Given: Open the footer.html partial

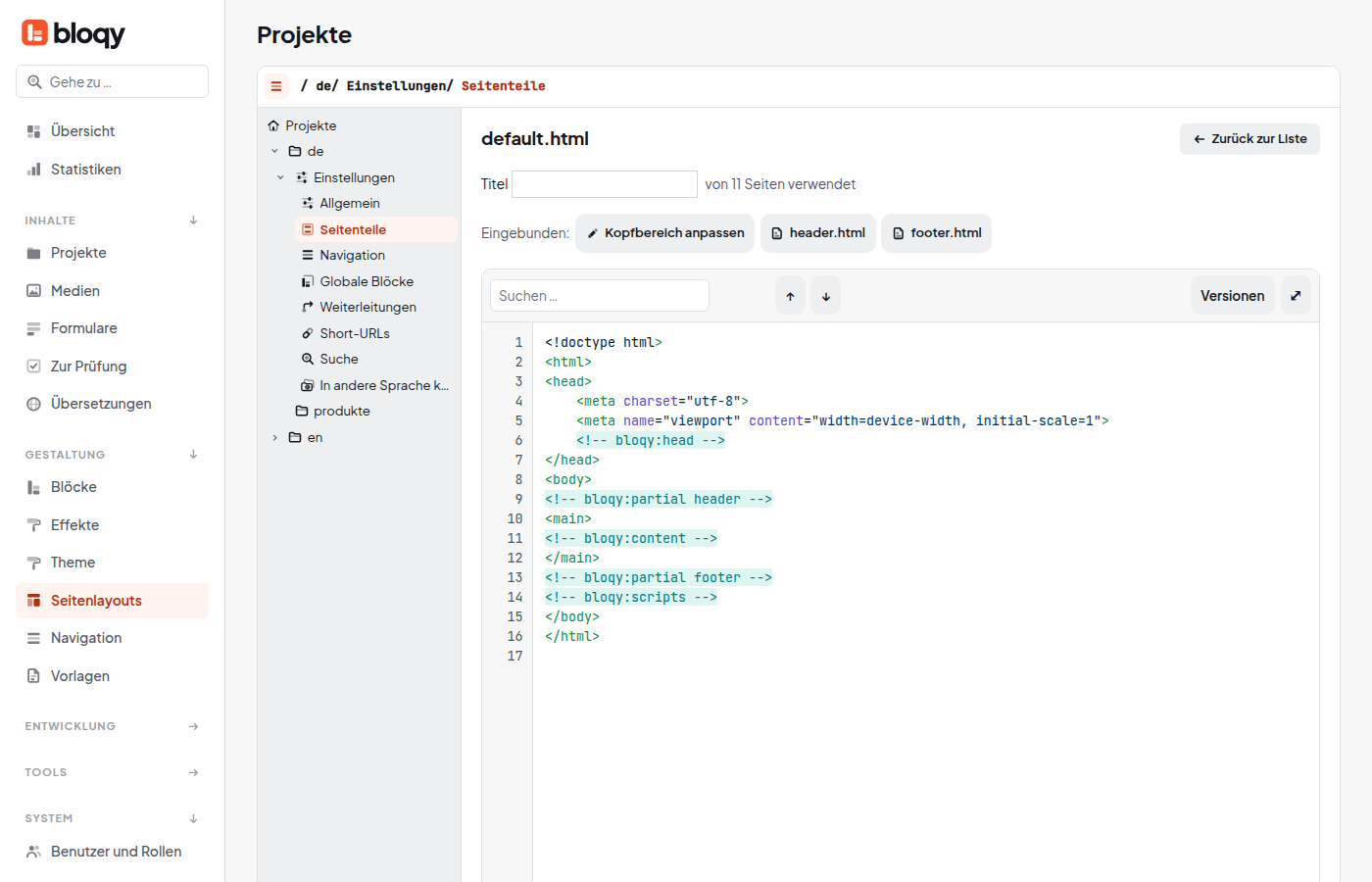Looking at the screenshot, I should (937, 233).
